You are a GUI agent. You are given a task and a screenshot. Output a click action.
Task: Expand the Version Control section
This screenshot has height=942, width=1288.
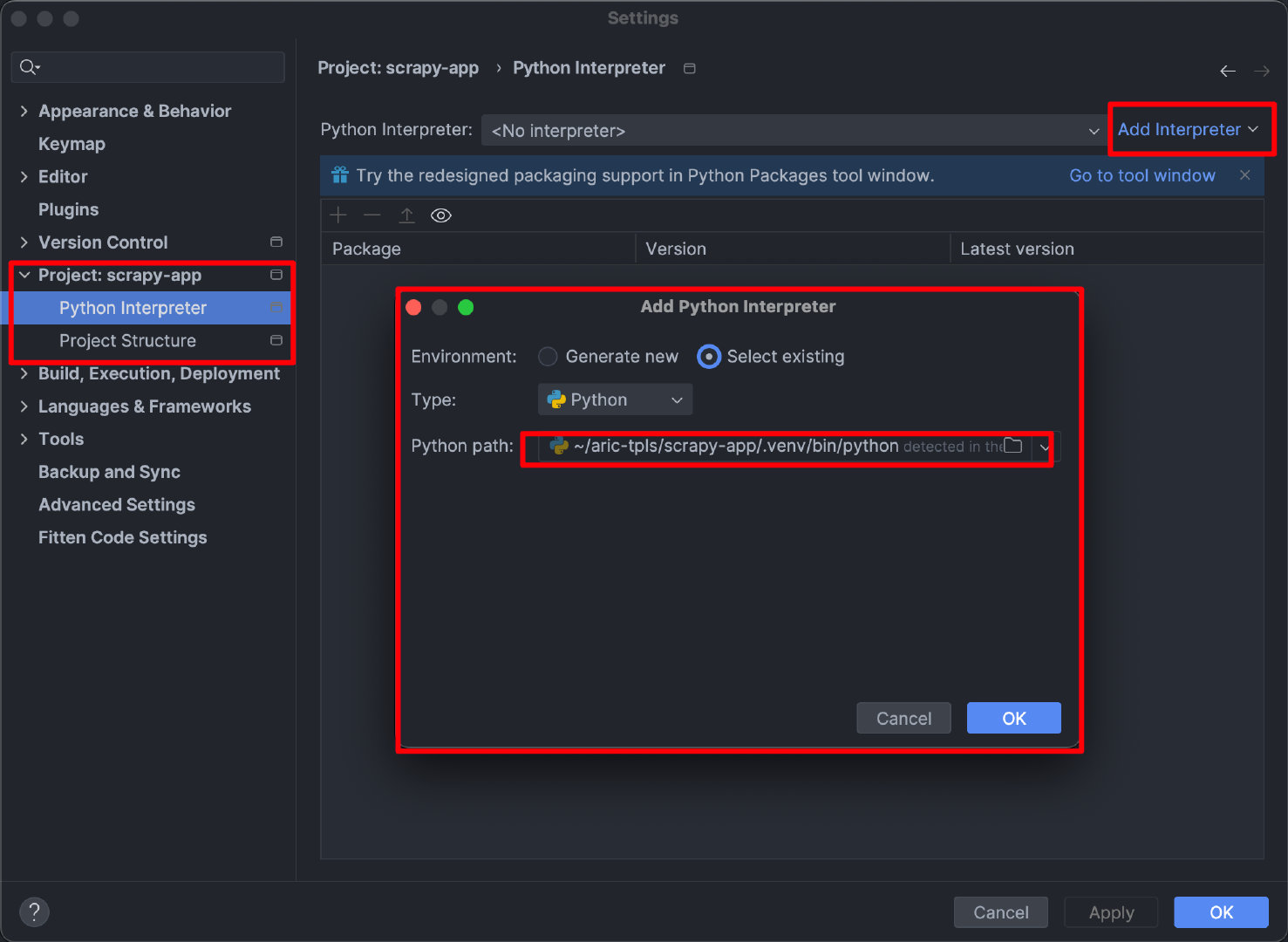pyautogui.click(x=24, y=242)
